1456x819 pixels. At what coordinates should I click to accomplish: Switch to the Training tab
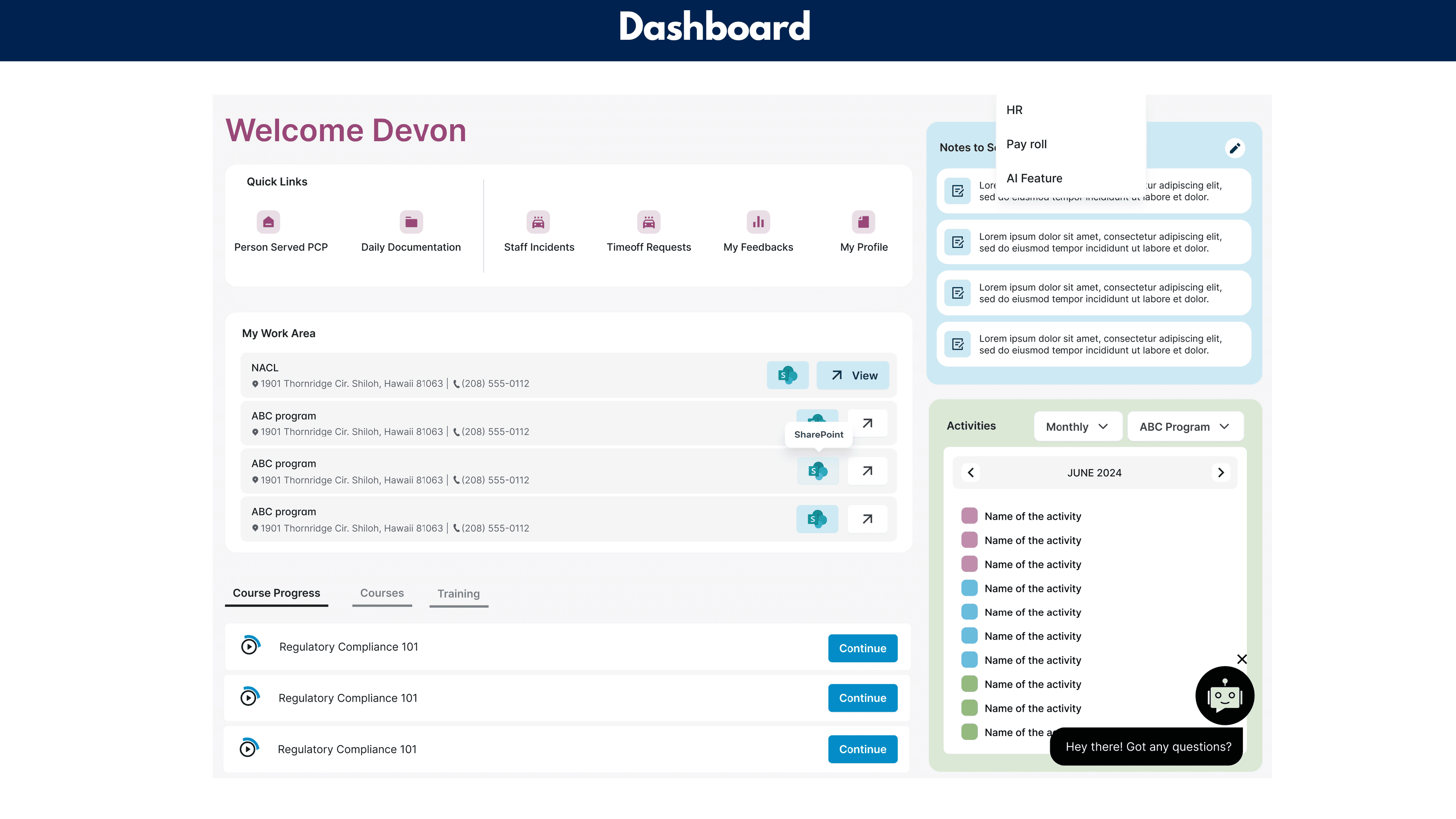coord(458,593)
